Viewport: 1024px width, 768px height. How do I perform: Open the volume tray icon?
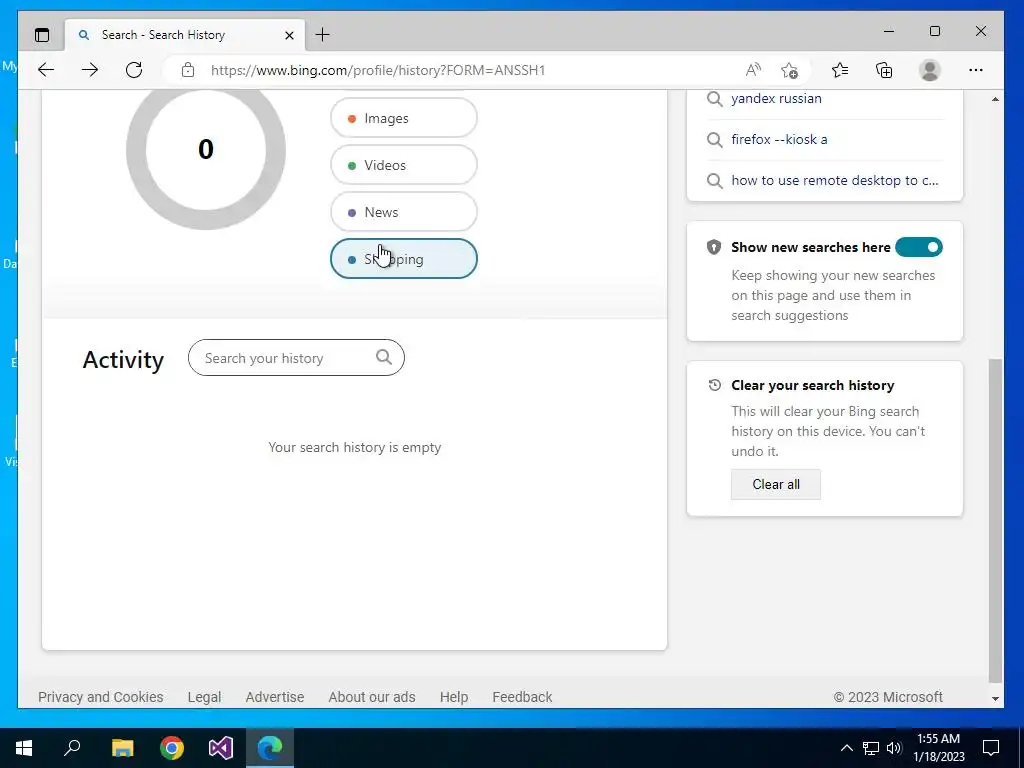tap(894, 748)
